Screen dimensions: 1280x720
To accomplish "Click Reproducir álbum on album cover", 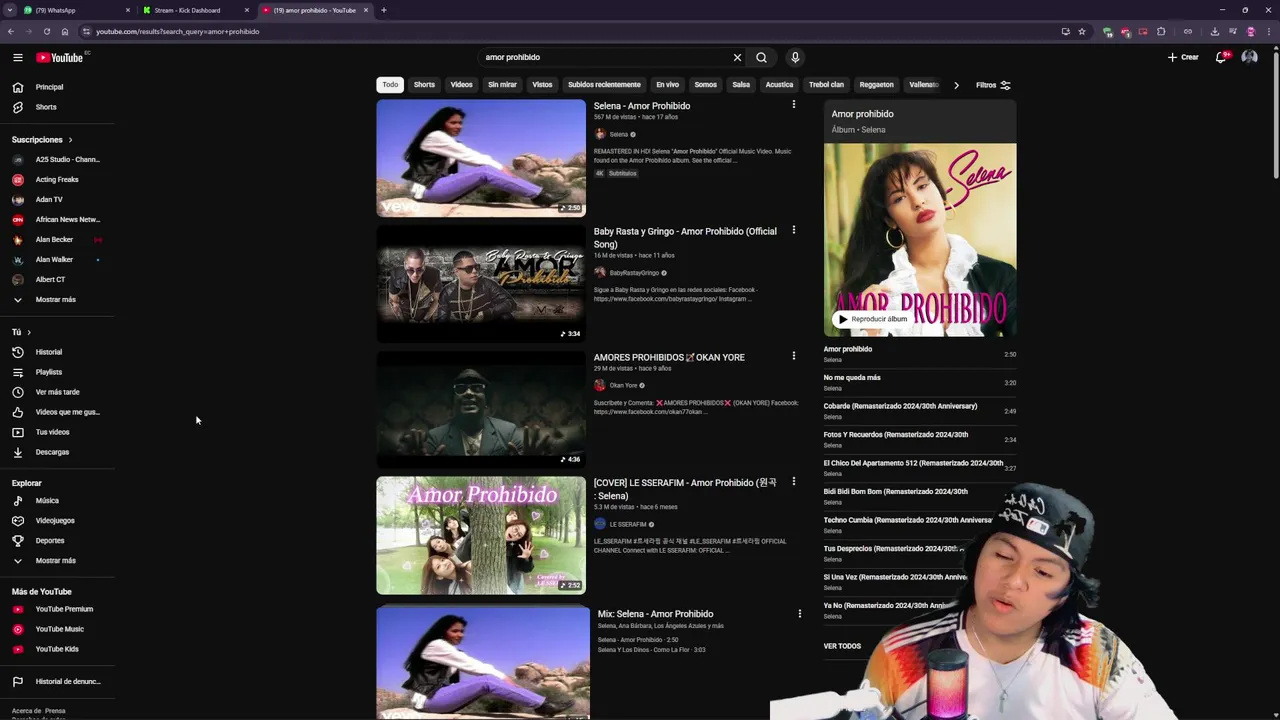I will (x=872, y=319).
